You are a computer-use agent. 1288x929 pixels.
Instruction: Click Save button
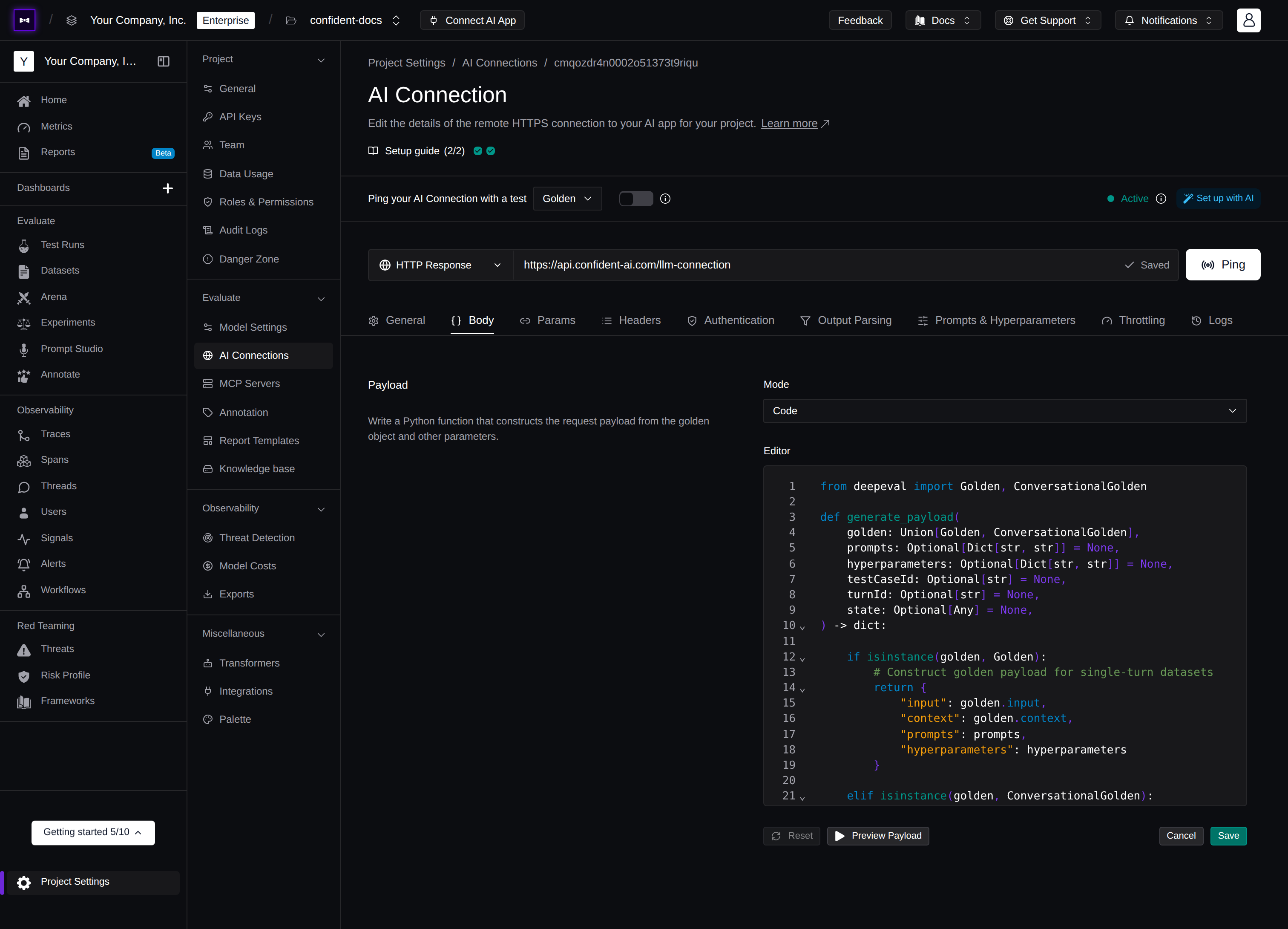tap(1228, 836)
